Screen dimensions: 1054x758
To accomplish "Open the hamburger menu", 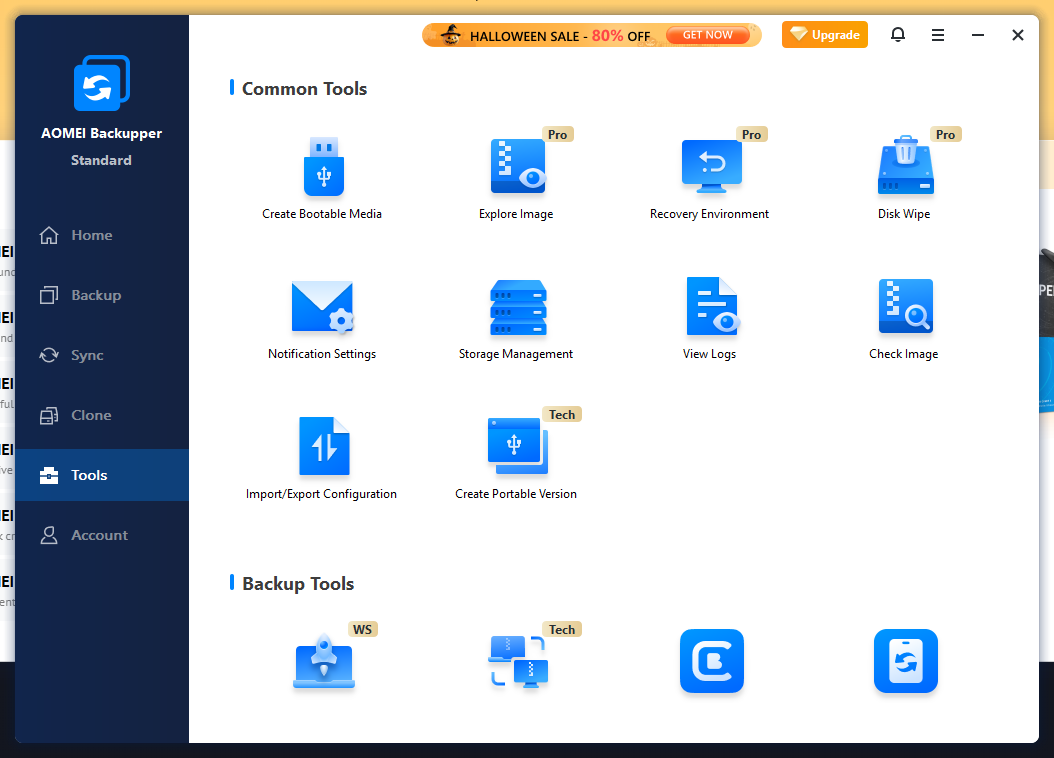I will [937, 34].
